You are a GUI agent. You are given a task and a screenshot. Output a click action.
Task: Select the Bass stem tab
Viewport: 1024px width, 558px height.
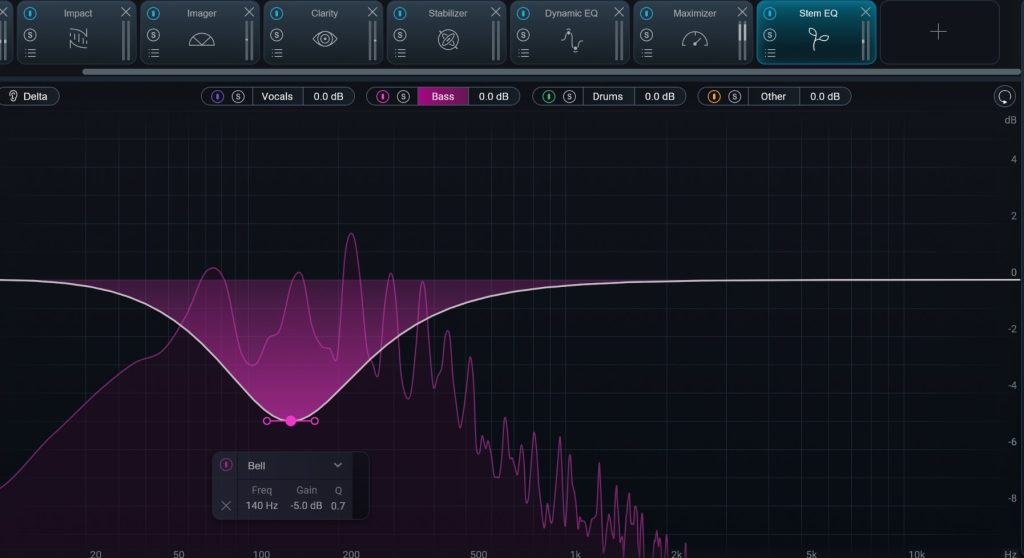point(442,97)
